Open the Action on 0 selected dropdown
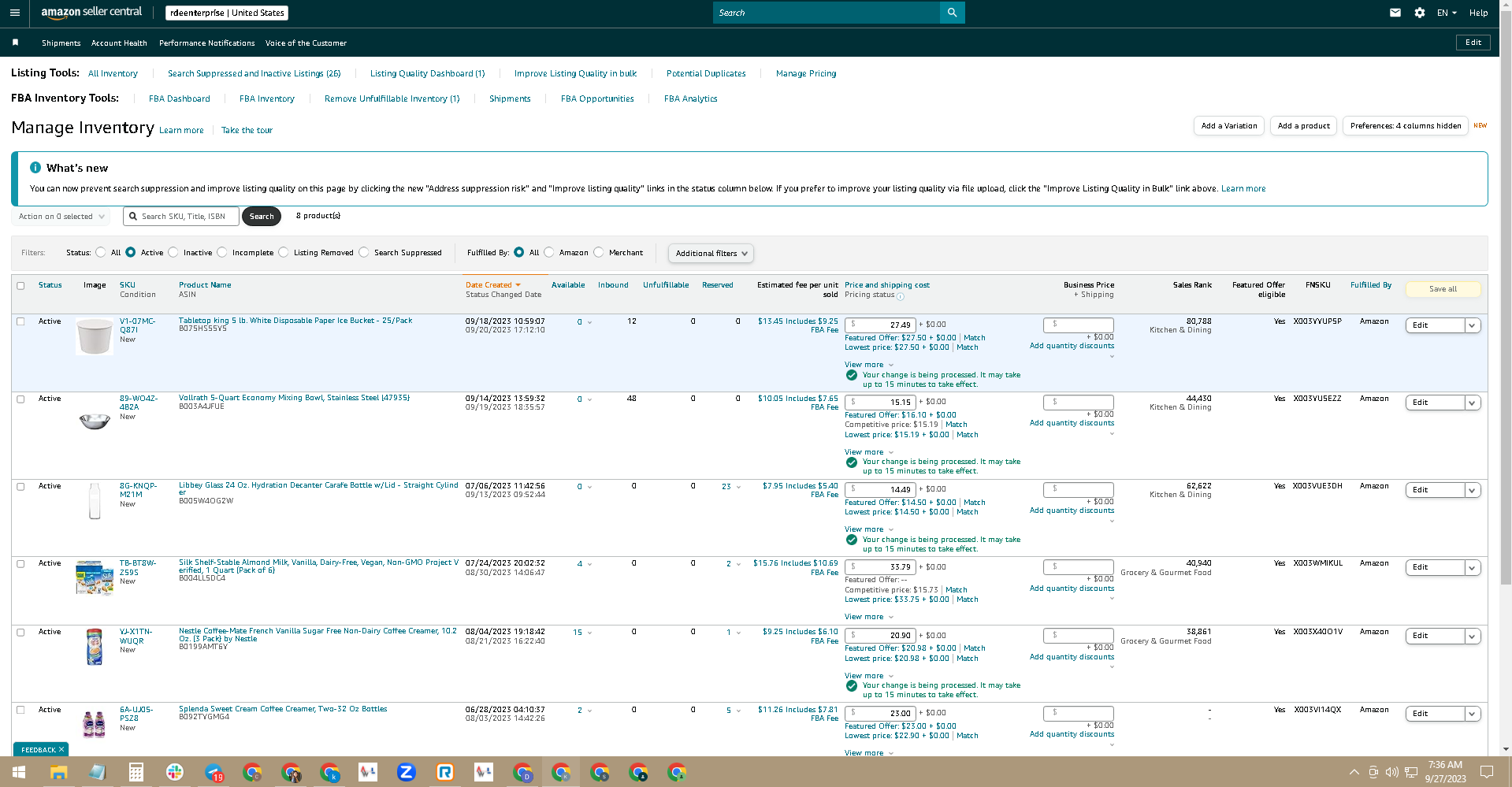The width and height of the screenshot is (1512, 787). [x=61, y=217]
